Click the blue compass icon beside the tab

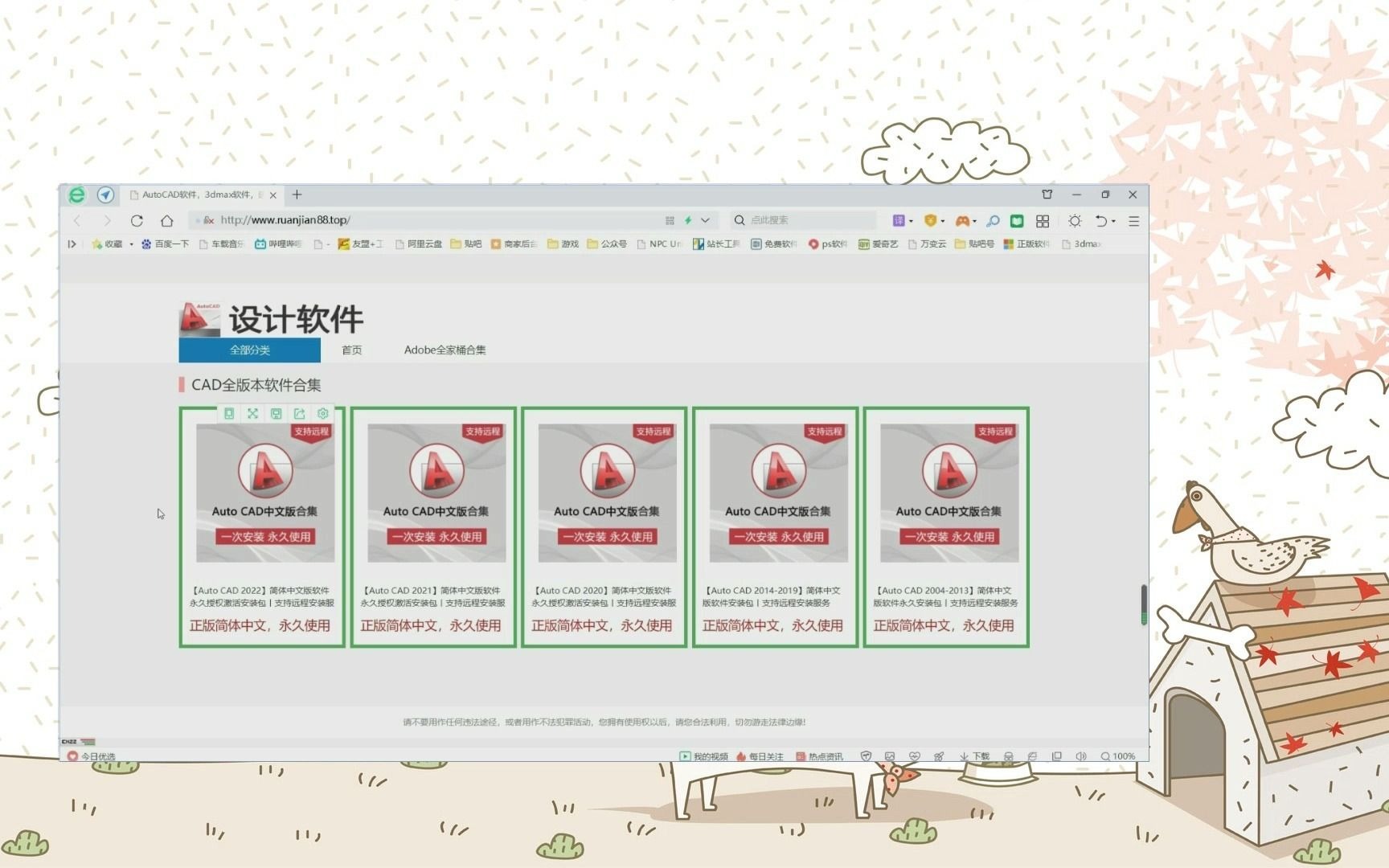(x=105, y=194)
